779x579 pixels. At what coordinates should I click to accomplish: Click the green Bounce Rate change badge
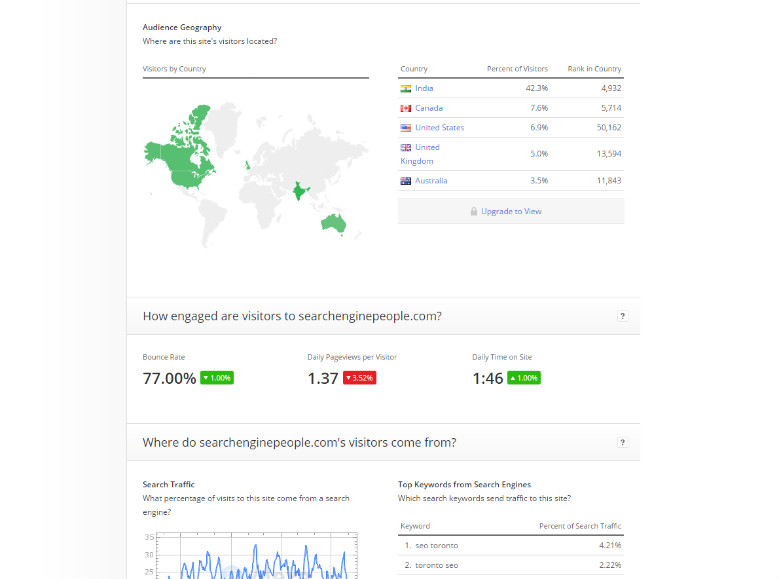(x=217, y=378)
